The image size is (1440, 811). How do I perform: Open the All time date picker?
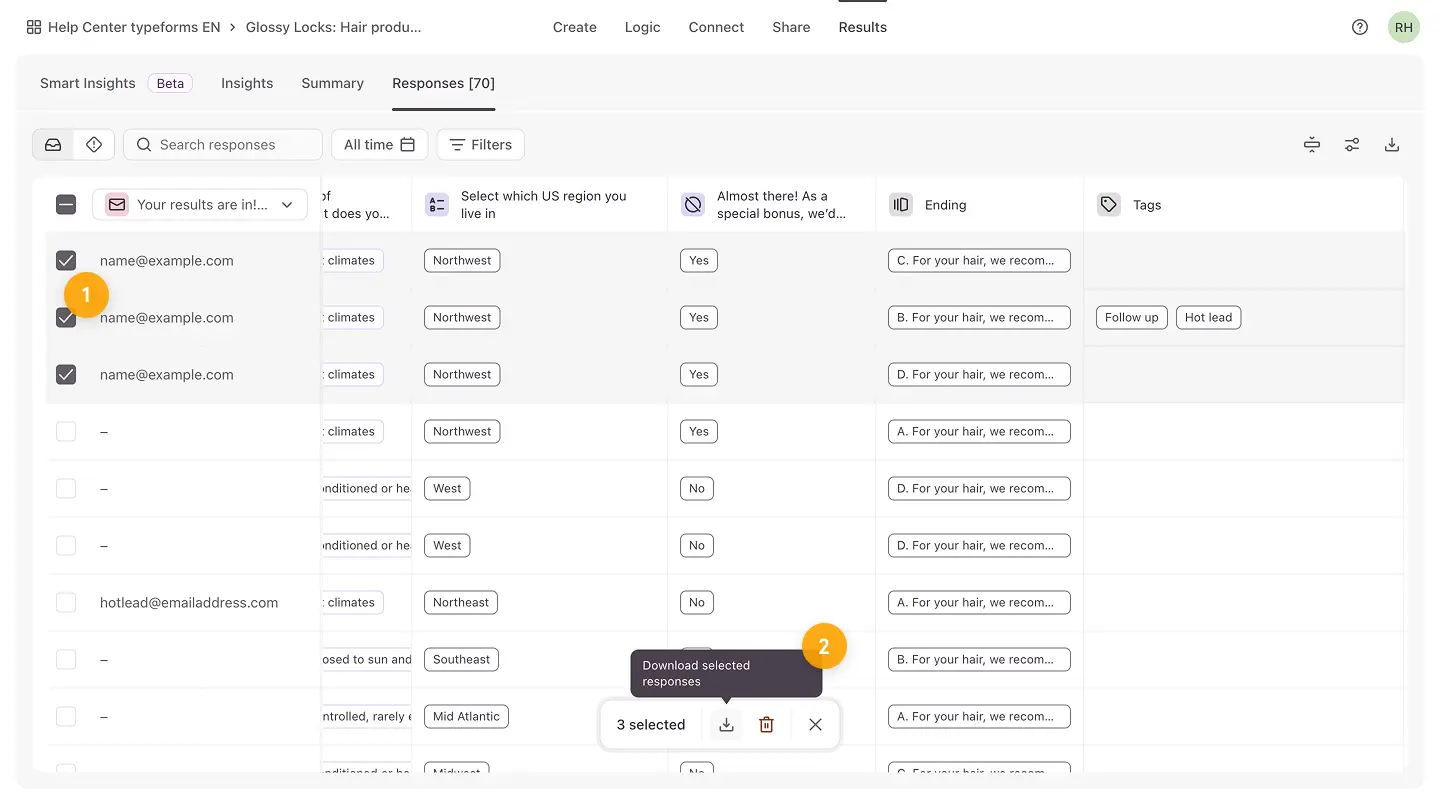(x=379, y=145)
